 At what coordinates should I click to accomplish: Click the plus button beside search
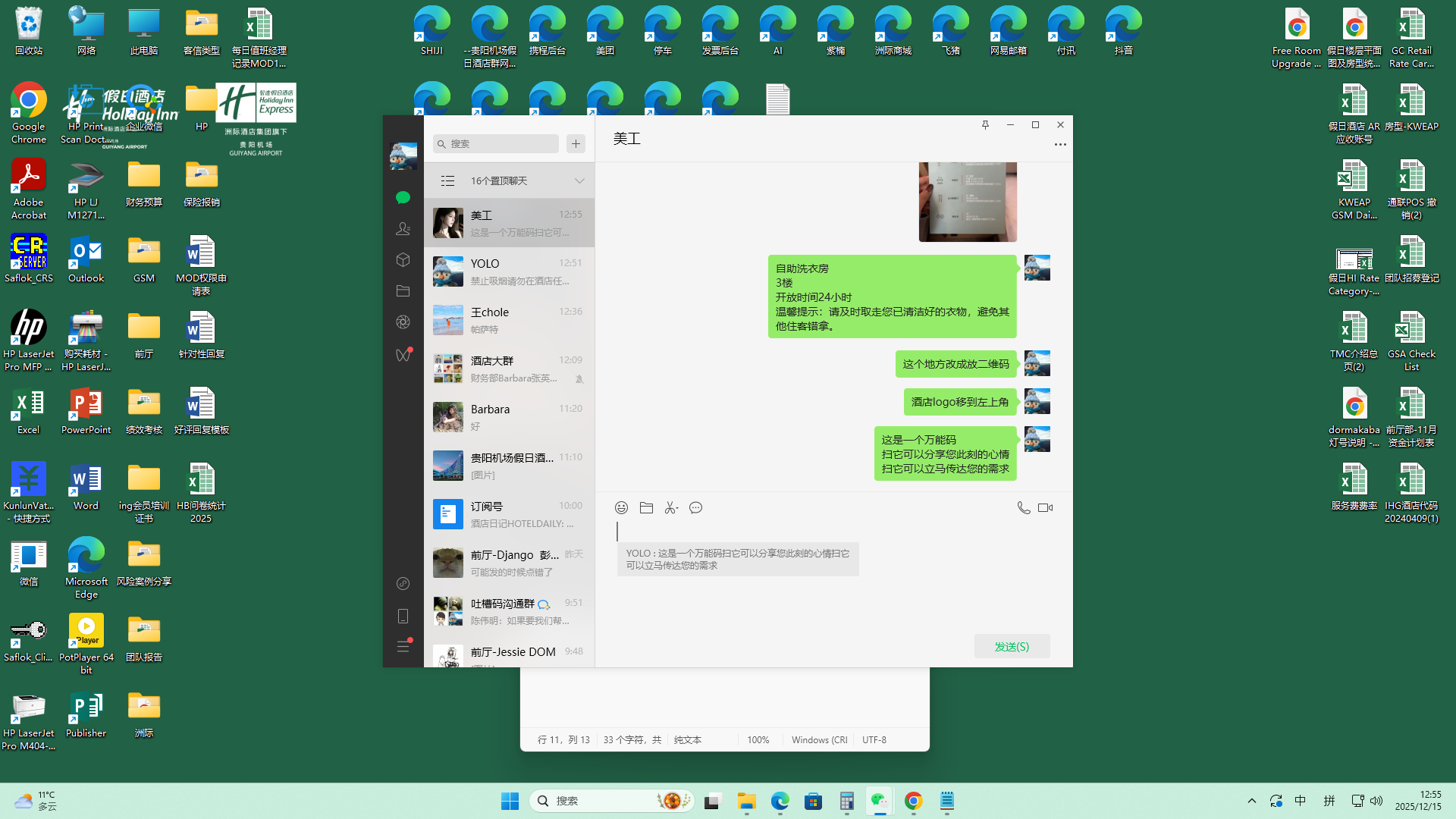point(576,144)
